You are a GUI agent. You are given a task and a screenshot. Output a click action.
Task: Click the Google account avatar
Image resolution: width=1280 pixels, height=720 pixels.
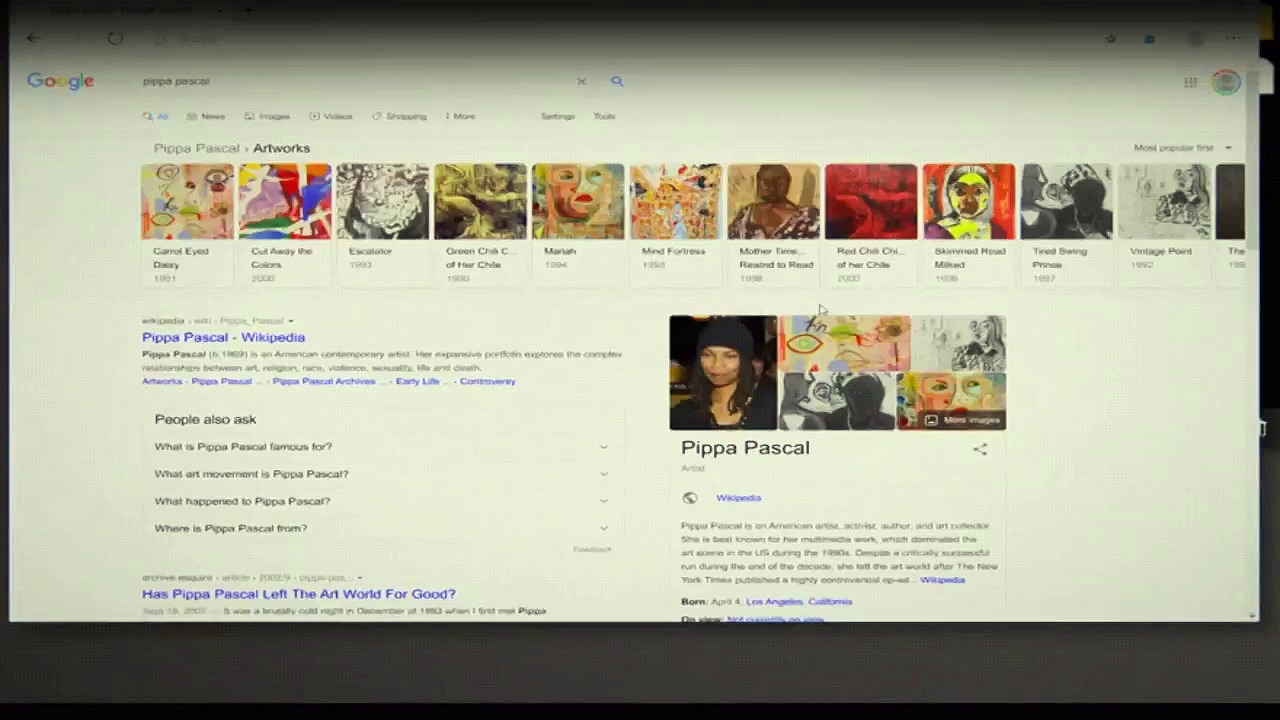point(1225,82)
